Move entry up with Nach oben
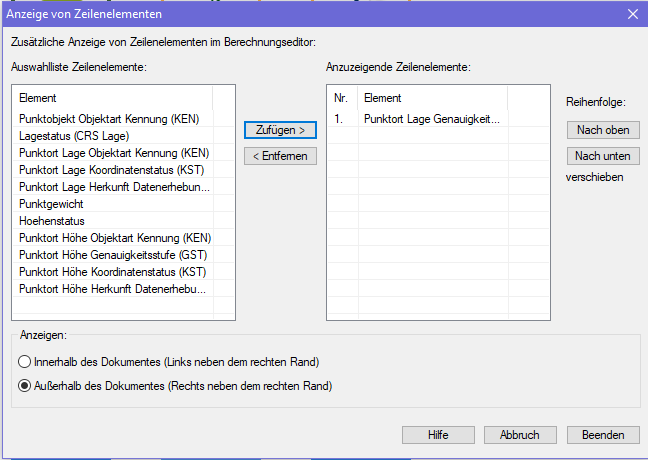648x460 pixels. click(603, 130)
